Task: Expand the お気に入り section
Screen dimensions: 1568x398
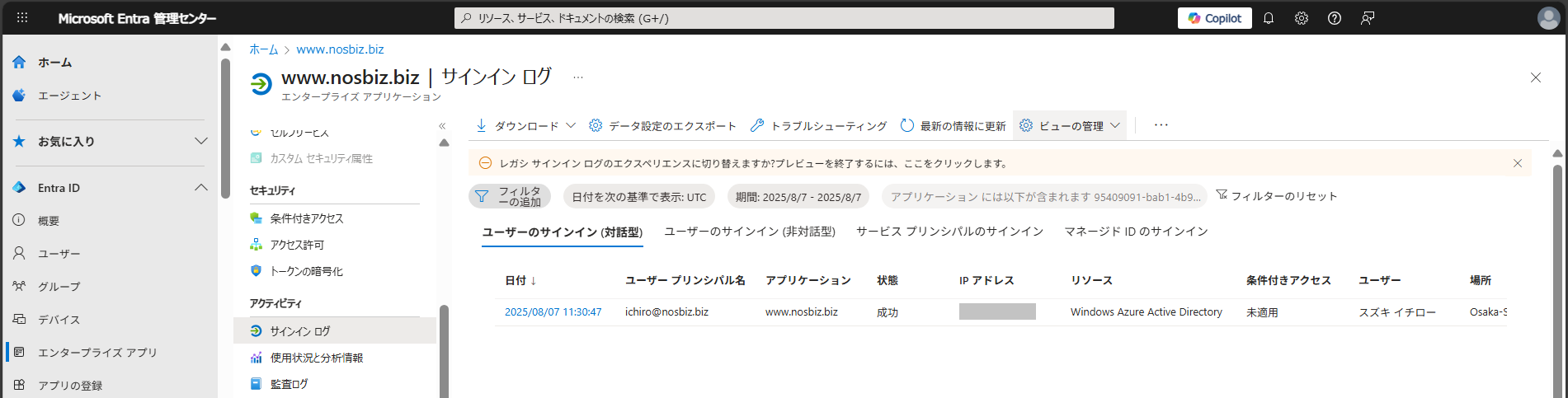Action: (200, 141)
